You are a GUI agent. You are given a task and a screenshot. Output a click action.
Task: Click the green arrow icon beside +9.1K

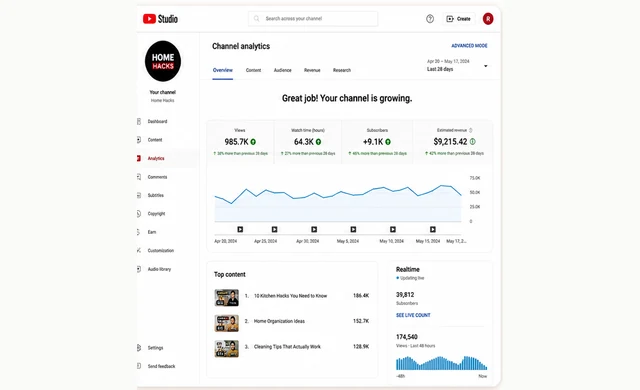(x=388, y=142)
